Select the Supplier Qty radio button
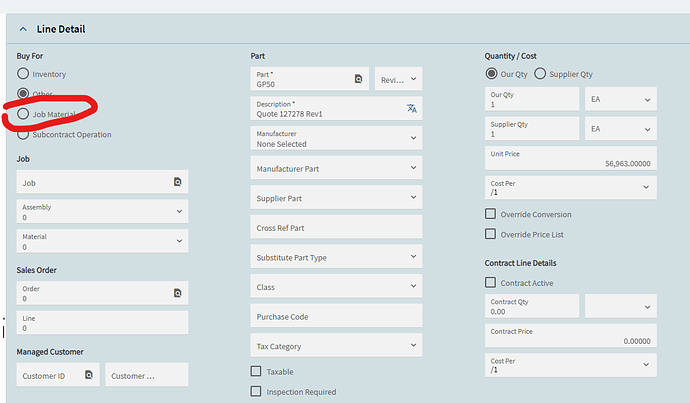 tap(541, 74)
